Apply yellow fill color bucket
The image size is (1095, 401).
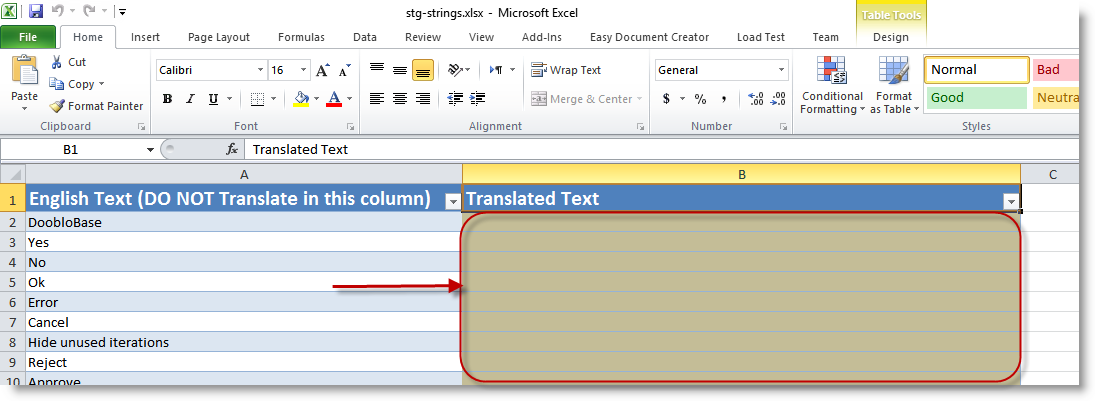point(302,99)
